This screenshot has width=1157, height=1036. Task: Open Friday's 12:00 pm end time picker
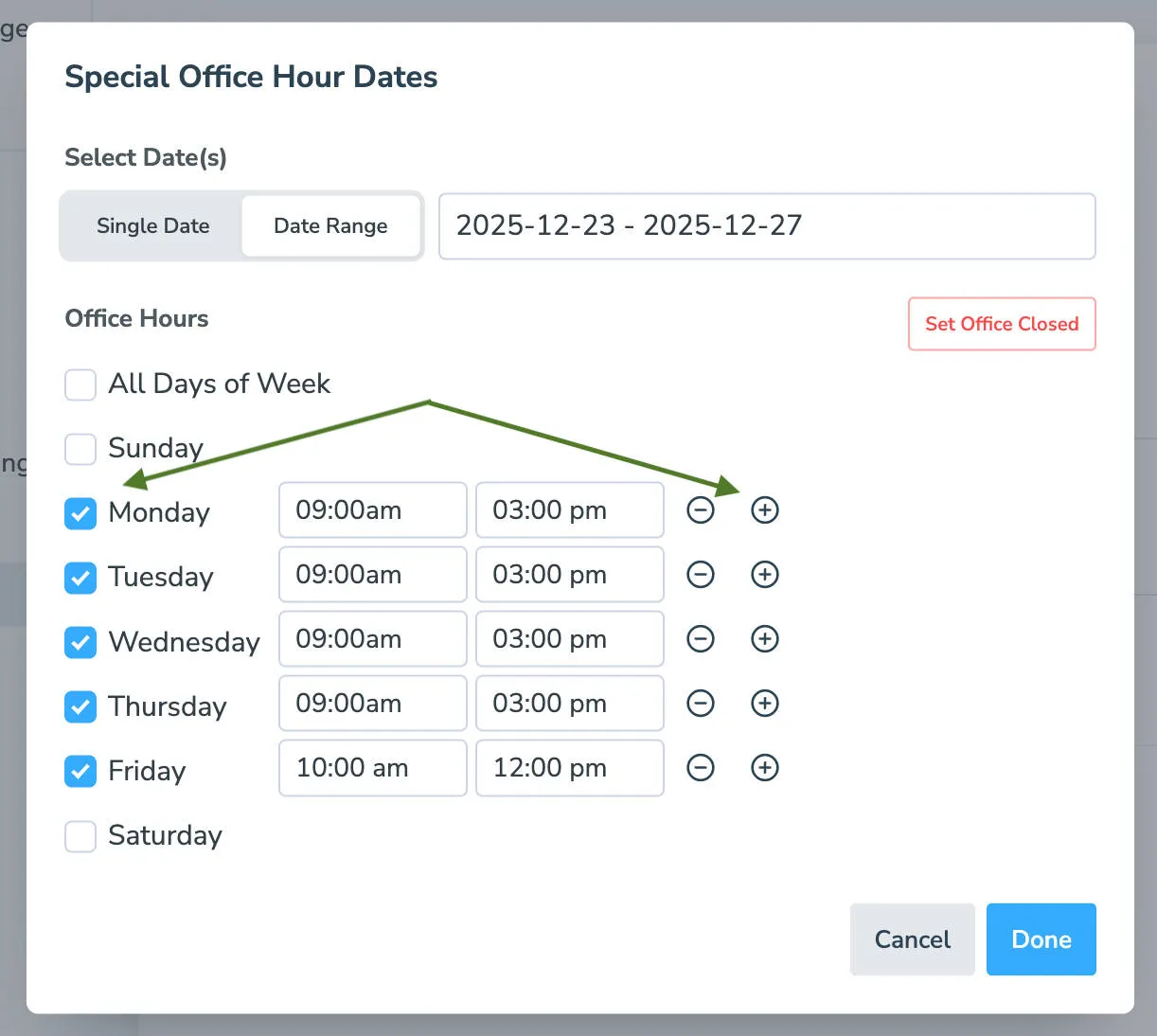(569, 767)
